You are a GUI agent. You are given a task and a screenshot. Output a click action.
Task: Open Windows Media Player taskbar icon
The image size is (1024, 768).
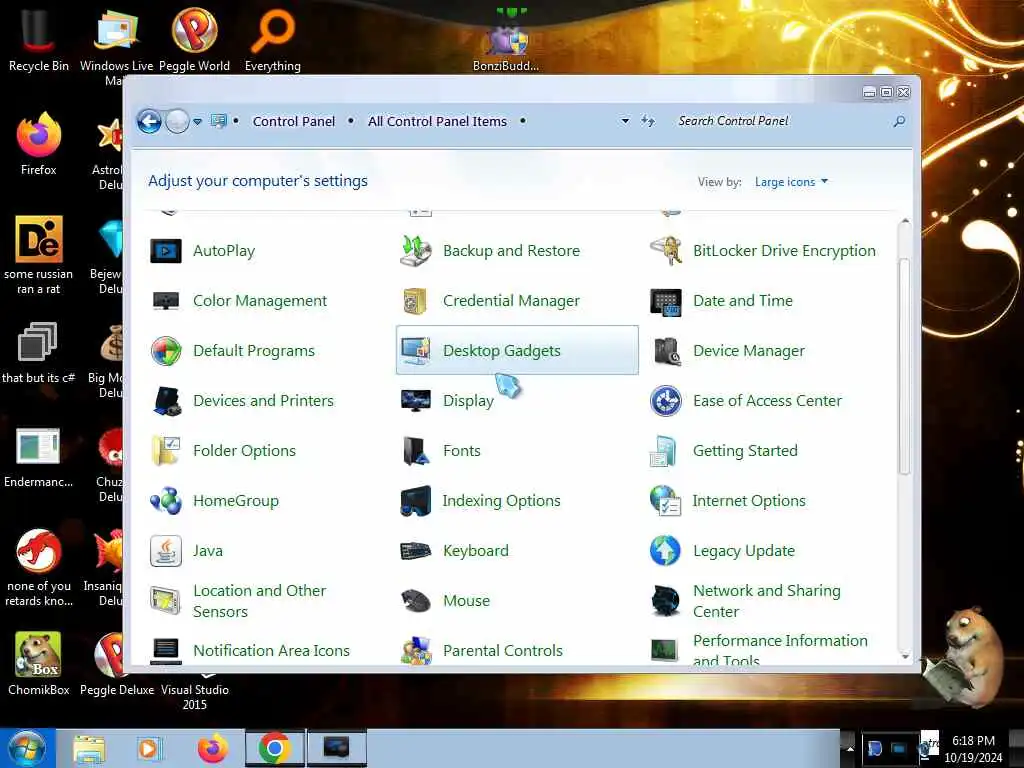pyautogui.click(x=148, y=748)
